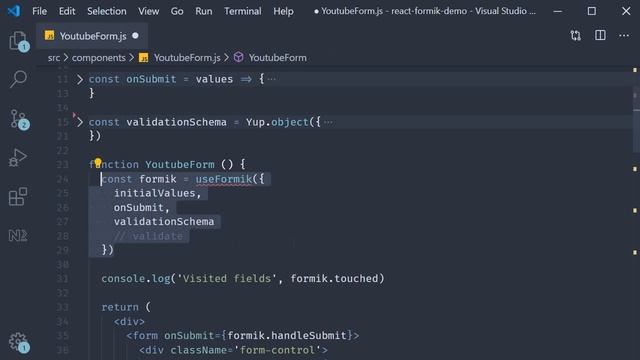Split the editor to the right
This screenshot has height=360, width=640.
tap(600, 36)
